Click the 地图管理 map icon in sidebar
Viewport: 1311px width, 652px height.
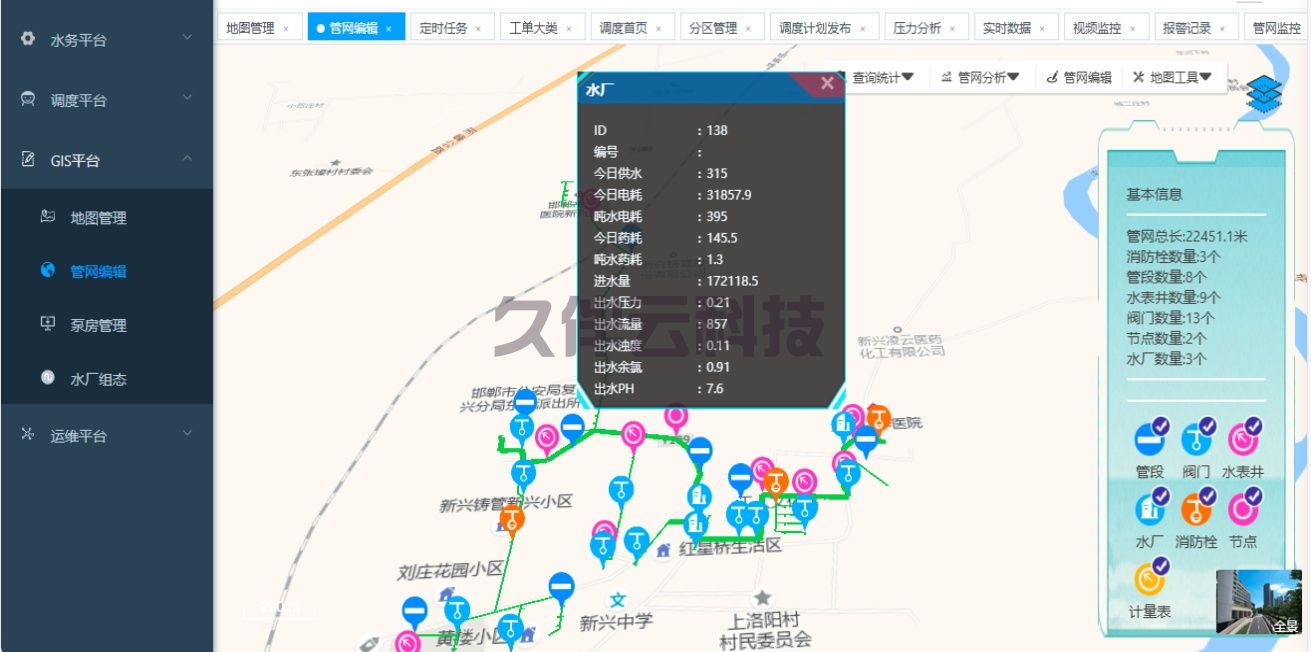point(47,217)
